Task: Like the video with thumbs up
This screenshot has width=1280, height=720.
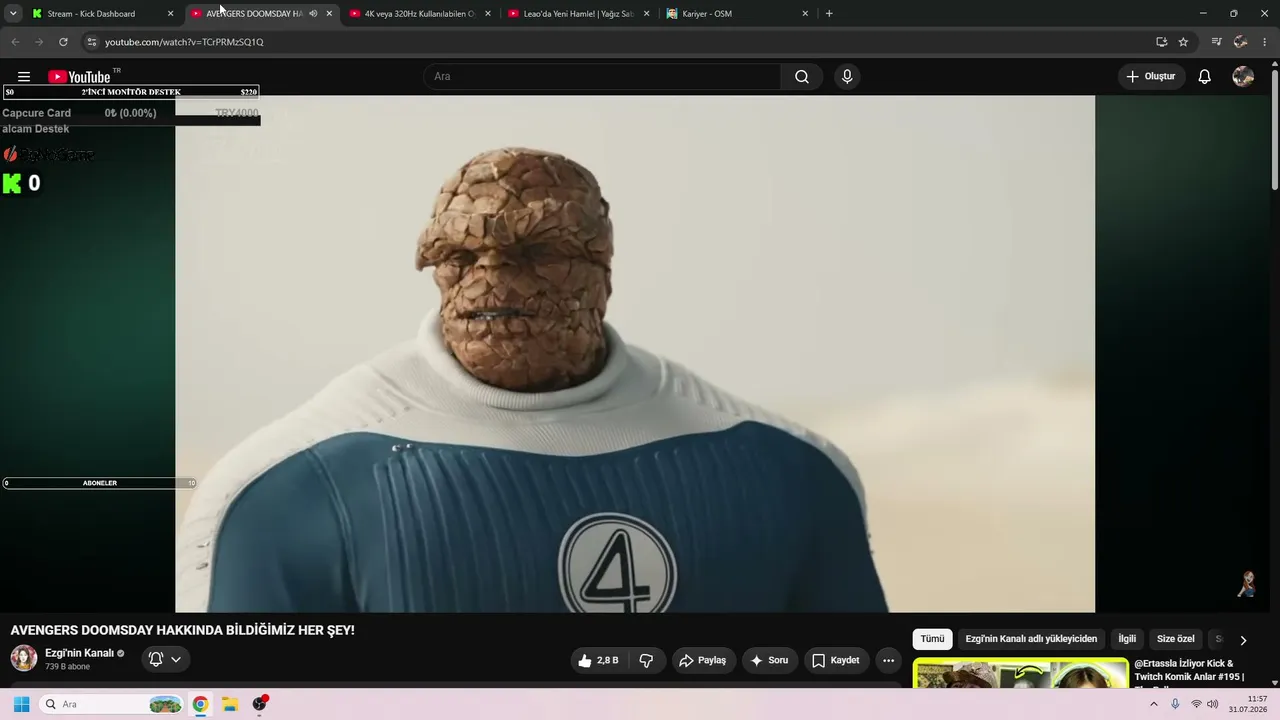Action: pos(598,660)
